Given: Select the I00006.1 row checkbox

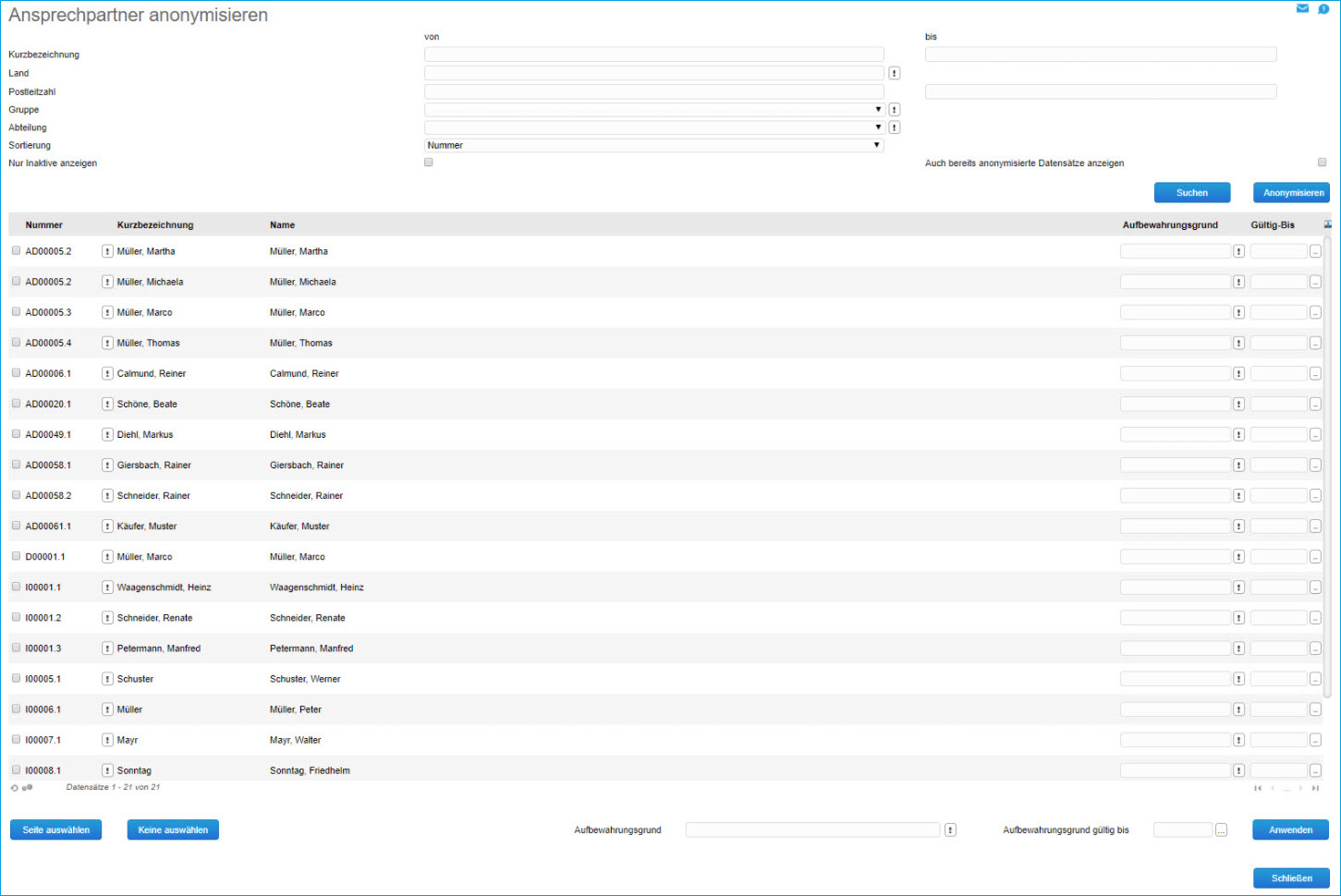Looking at the screenshot, I should pyautogui.click(x=16, y=708).
